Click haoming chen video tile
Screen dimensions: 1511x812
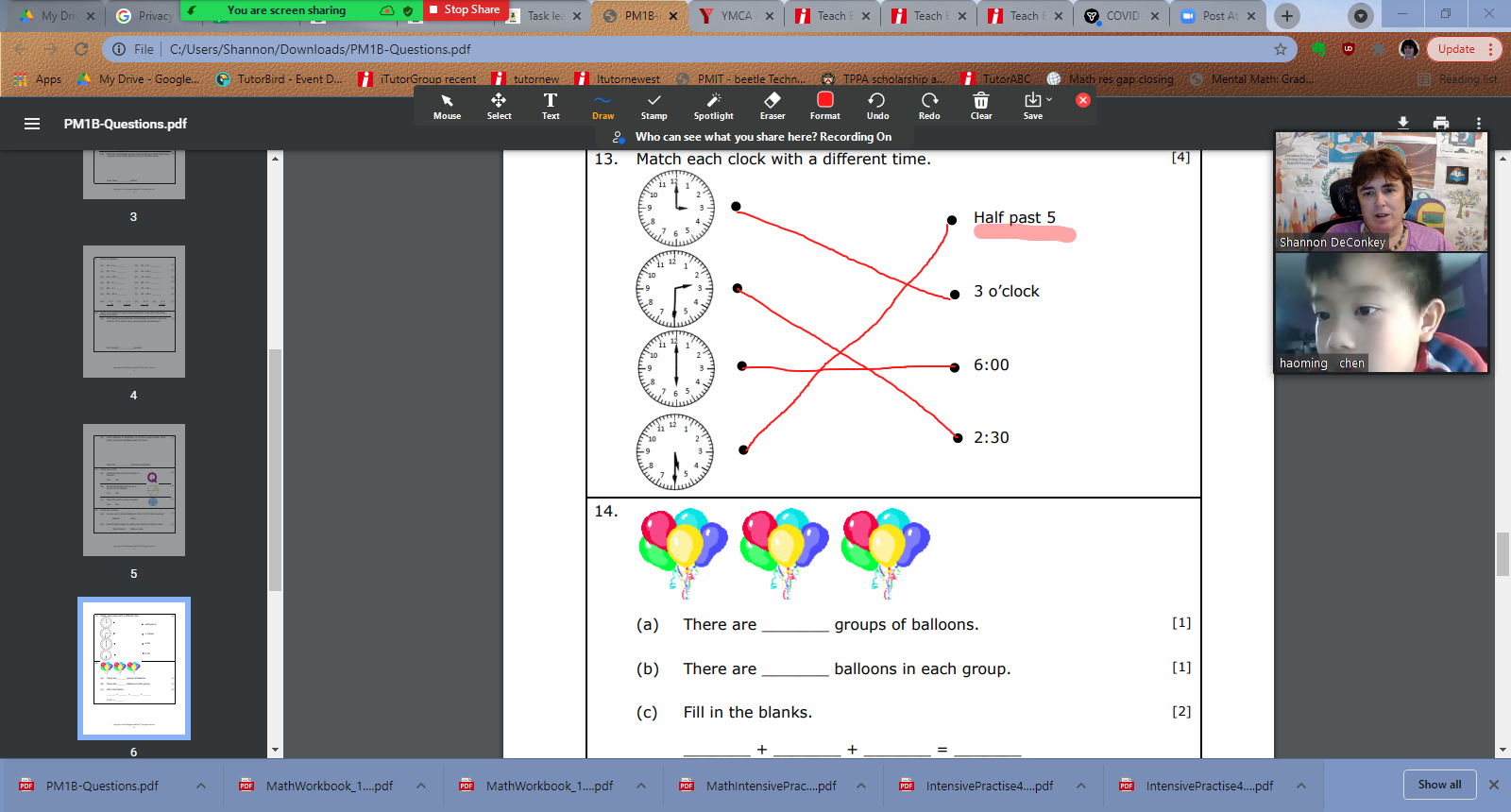pos(1382,313)
